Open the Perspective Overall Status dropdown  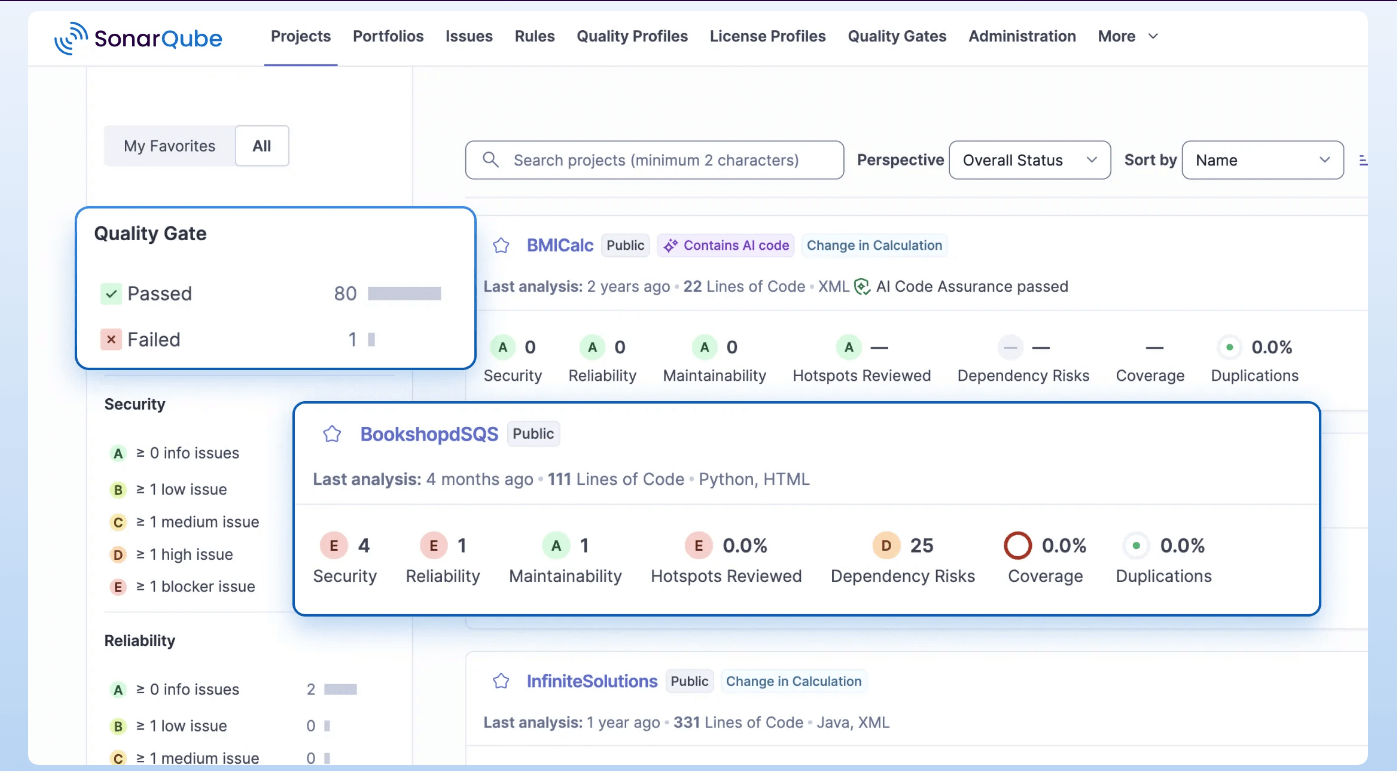click(1029, 160)
